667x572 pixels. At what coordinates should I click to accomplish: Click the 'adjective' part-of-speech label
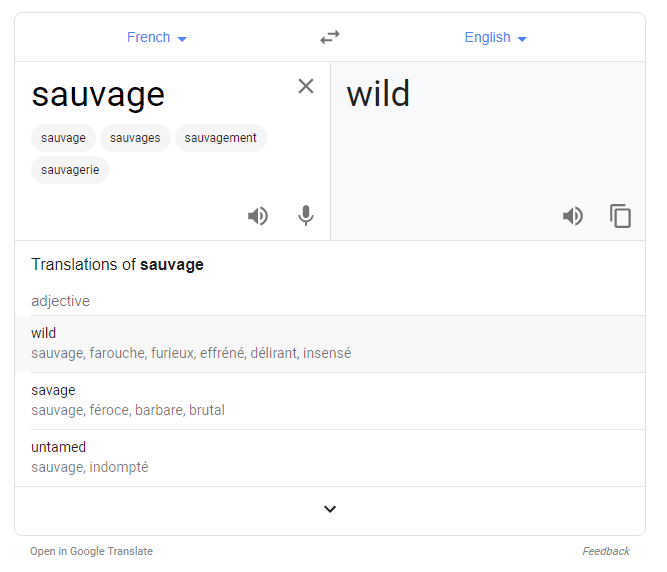pos(60,301)
